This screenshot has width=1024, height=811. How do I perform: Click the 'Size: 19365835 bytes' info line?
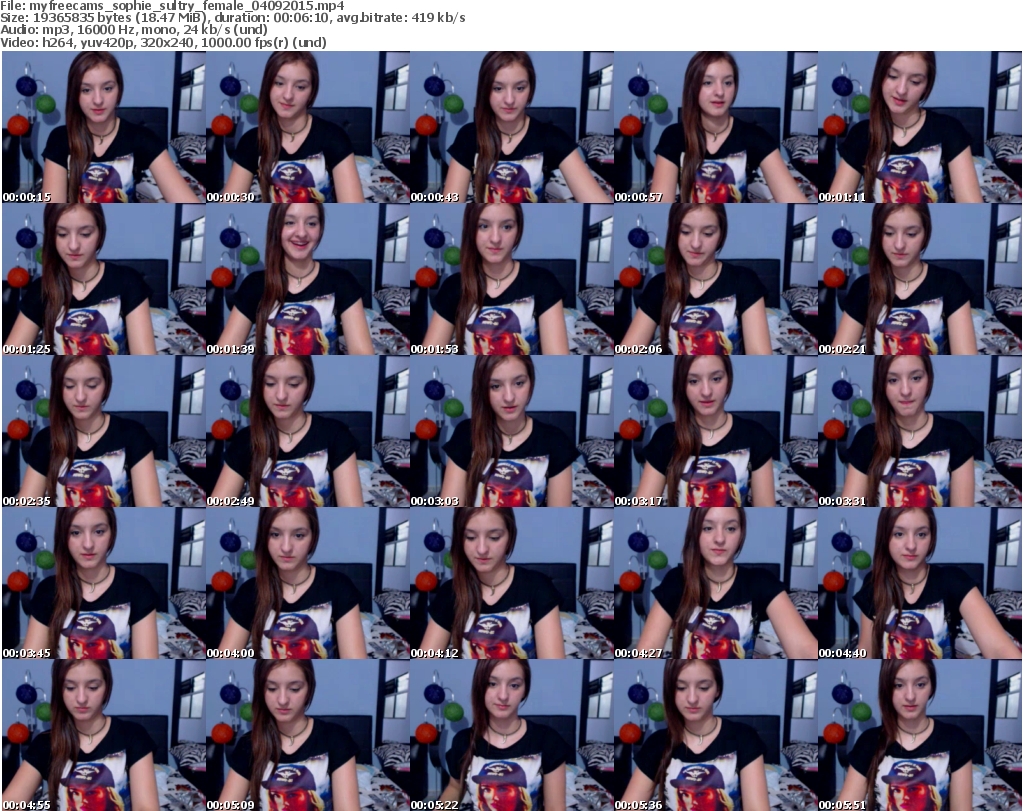pyautogui.click(x=233, y=18)
